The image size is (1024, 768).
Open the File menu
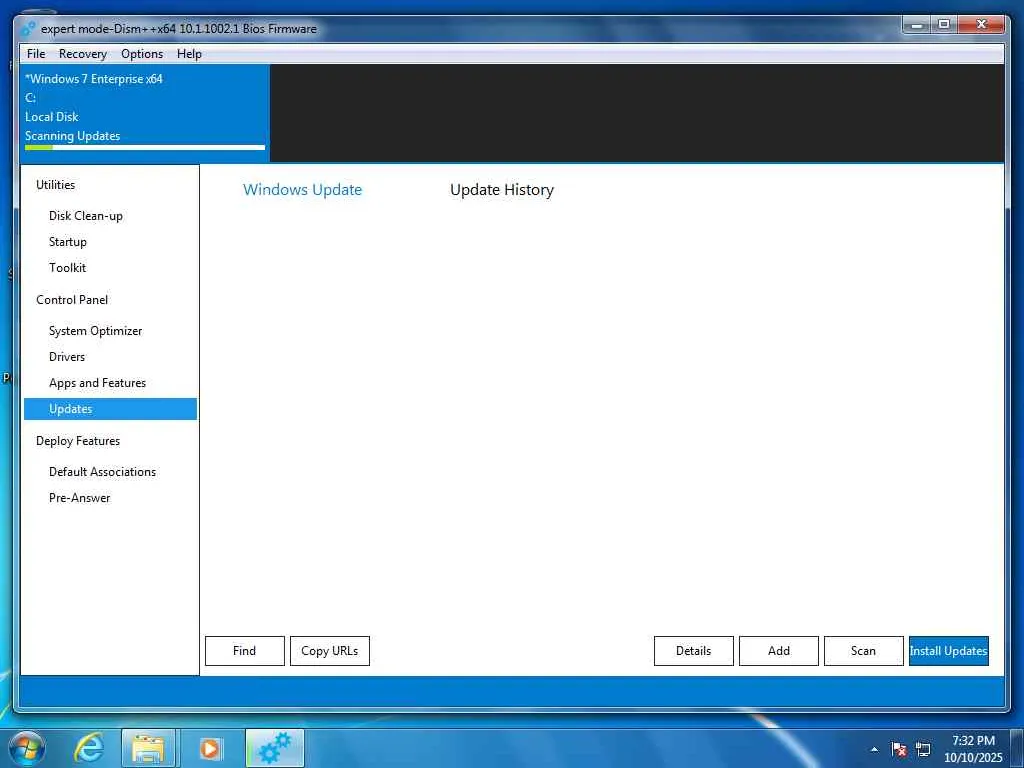click(36, 54)
